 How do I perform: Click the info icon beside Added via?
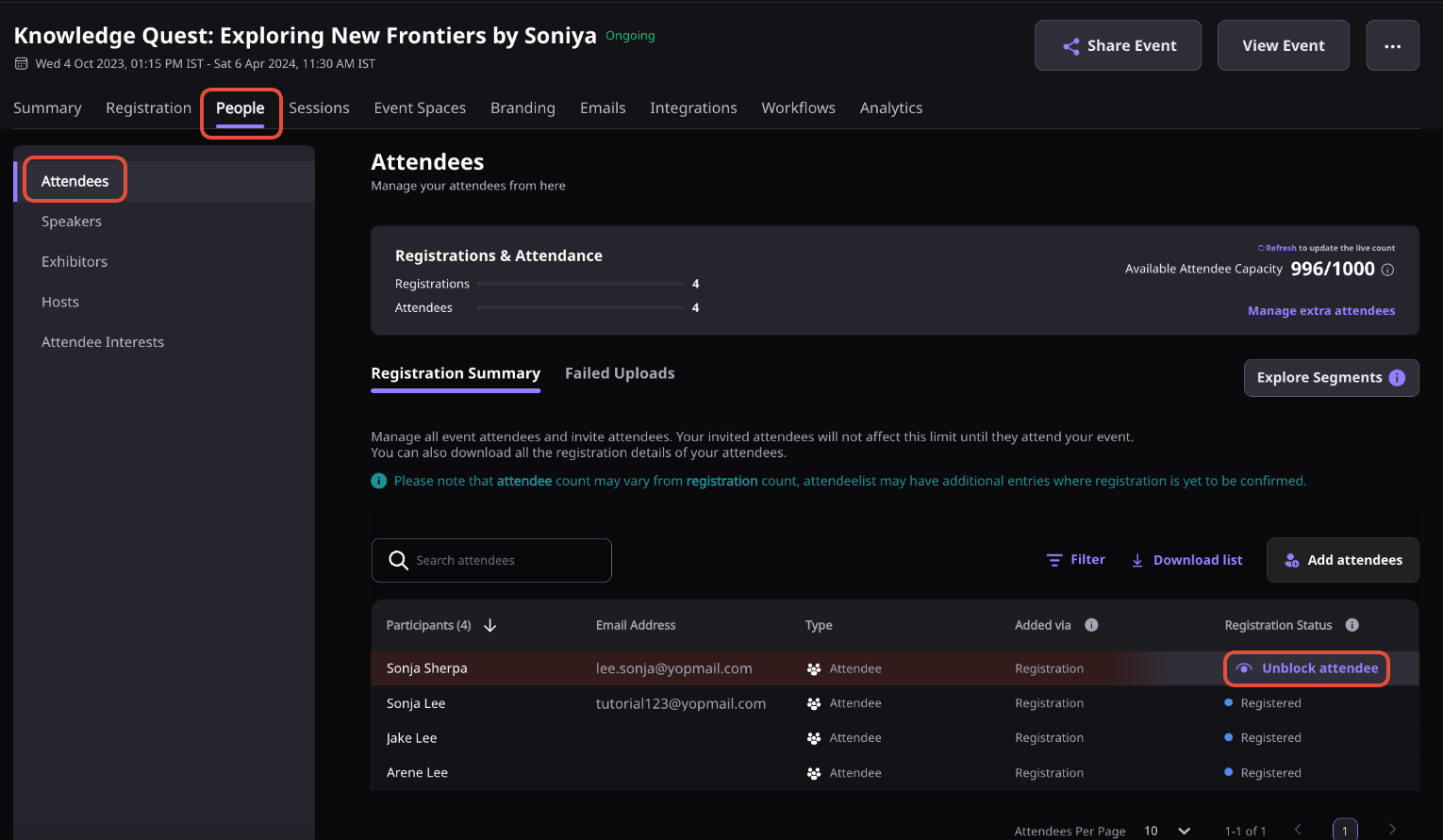[x=1091, y=624]
